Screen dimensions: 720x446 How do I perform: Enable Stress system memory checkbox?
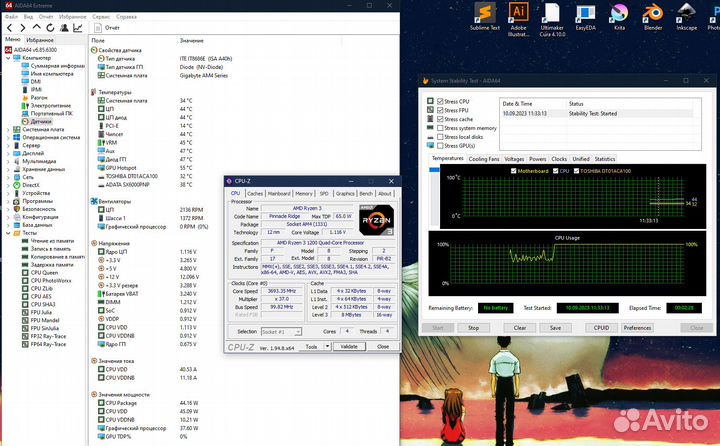[440, 128]
